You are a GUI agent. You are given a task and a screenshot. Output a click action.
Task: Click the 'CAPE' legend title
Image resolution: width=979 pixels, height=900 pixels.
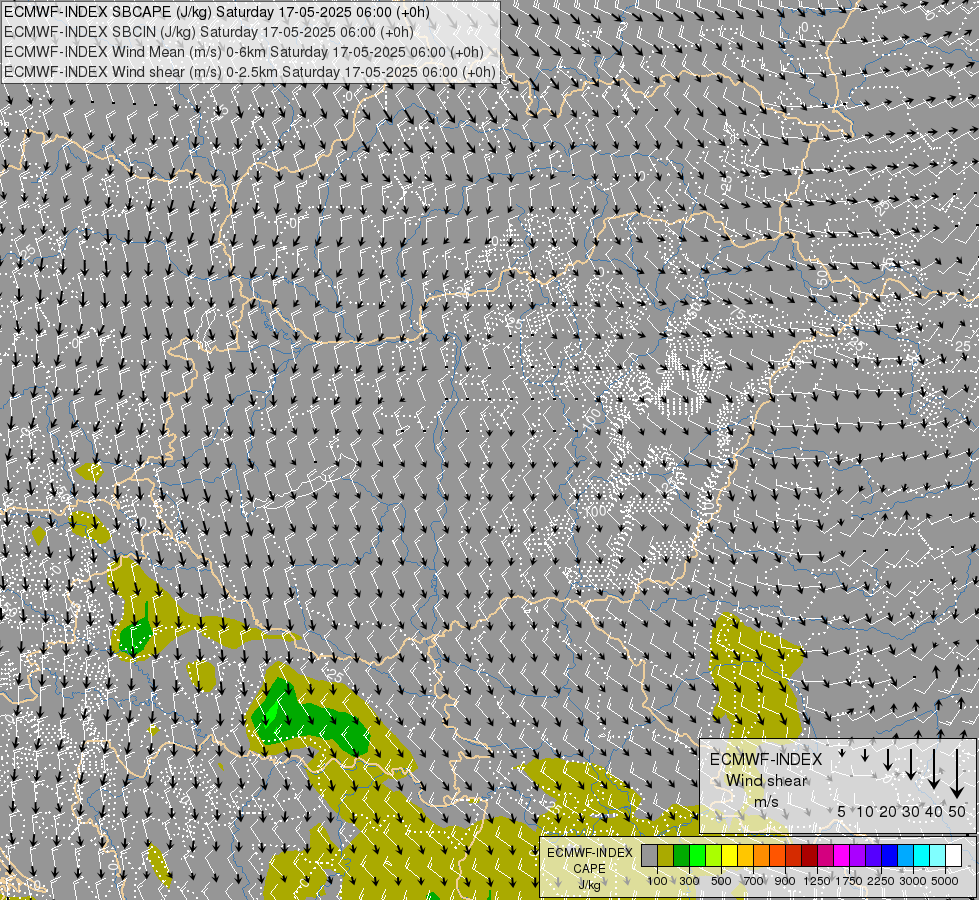coord(589,868)
